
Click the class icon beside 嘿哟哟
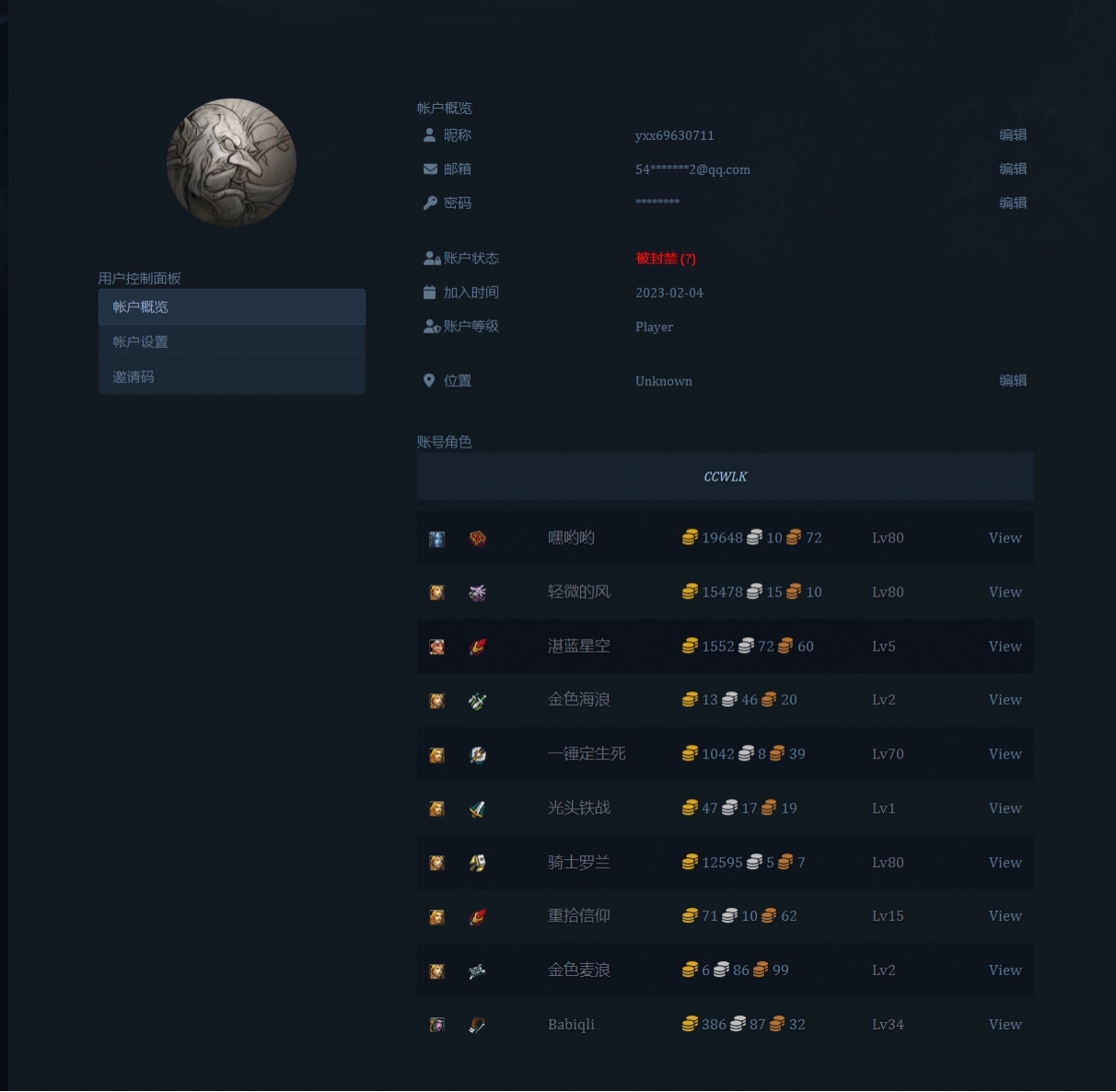[x=477, y=539]
